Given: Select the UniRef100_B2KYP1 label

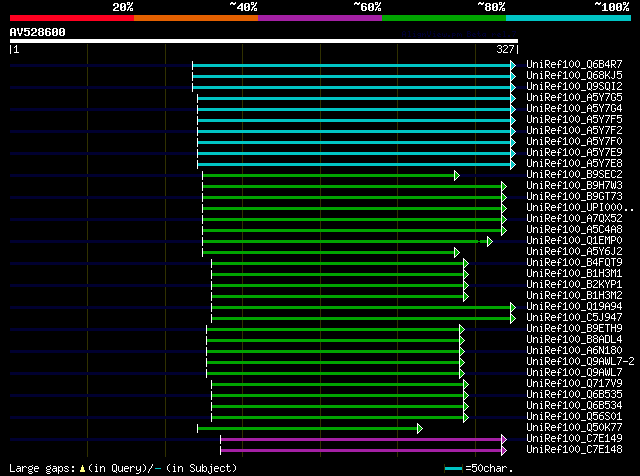Looking at the screenshot, I should (574, 285).
